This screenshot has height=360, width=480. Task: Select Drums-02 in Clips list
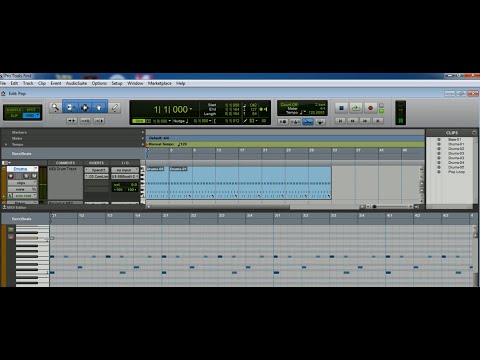point(456,149)
